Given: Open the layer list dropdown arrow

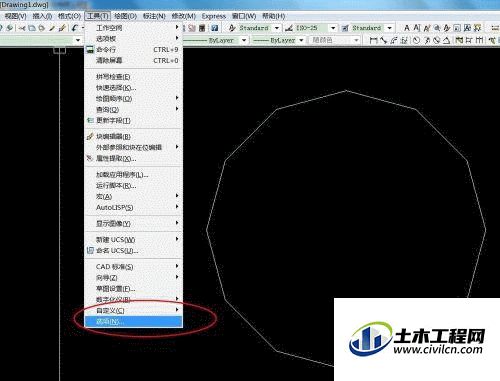Looking at the screenshot, I should coord(78,40).
